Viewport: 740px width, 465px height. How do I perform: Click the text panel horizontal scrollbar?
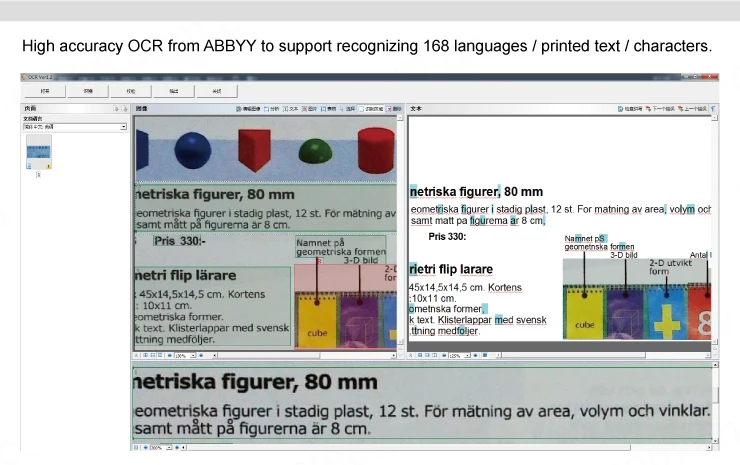604,355
